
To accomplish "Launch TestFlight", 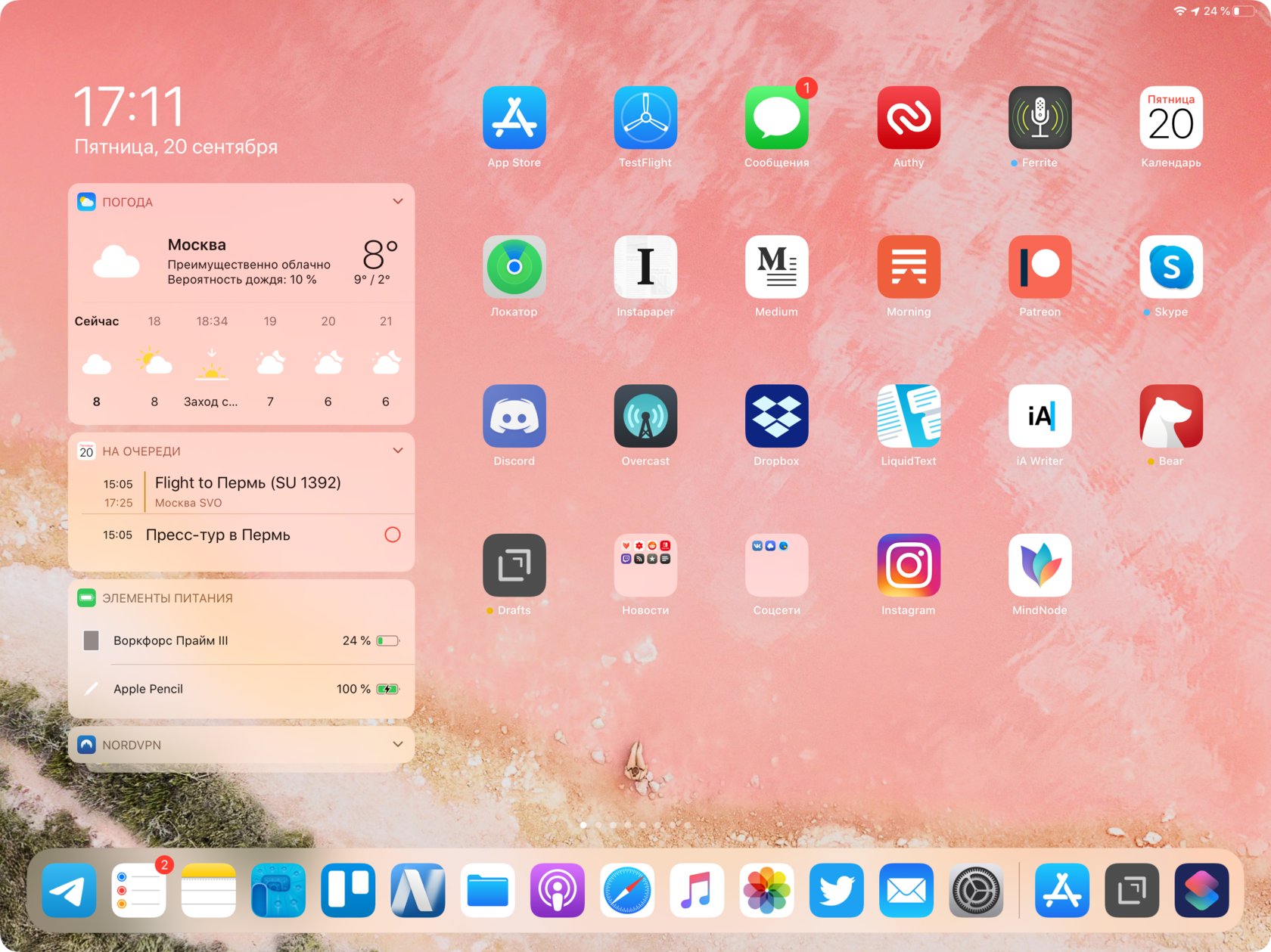I will (645, 118).
